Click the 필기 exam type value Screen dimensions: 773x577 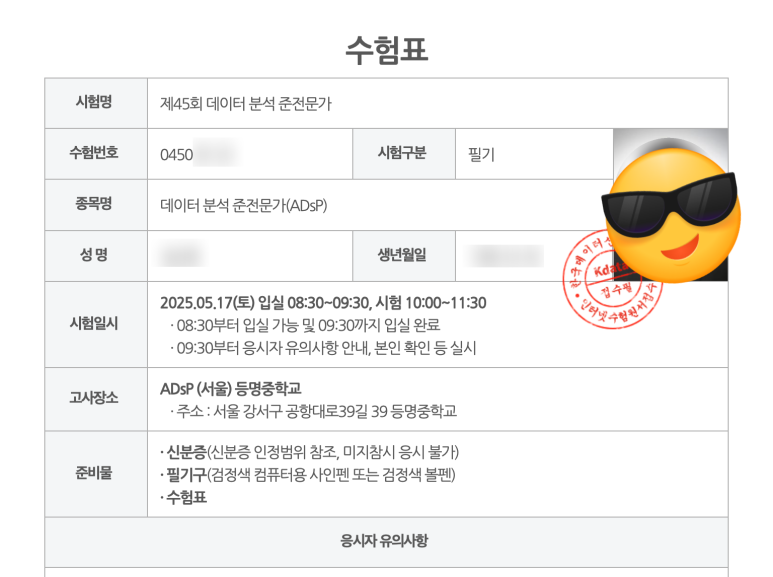pyautogui.click(x=481, y=155)
